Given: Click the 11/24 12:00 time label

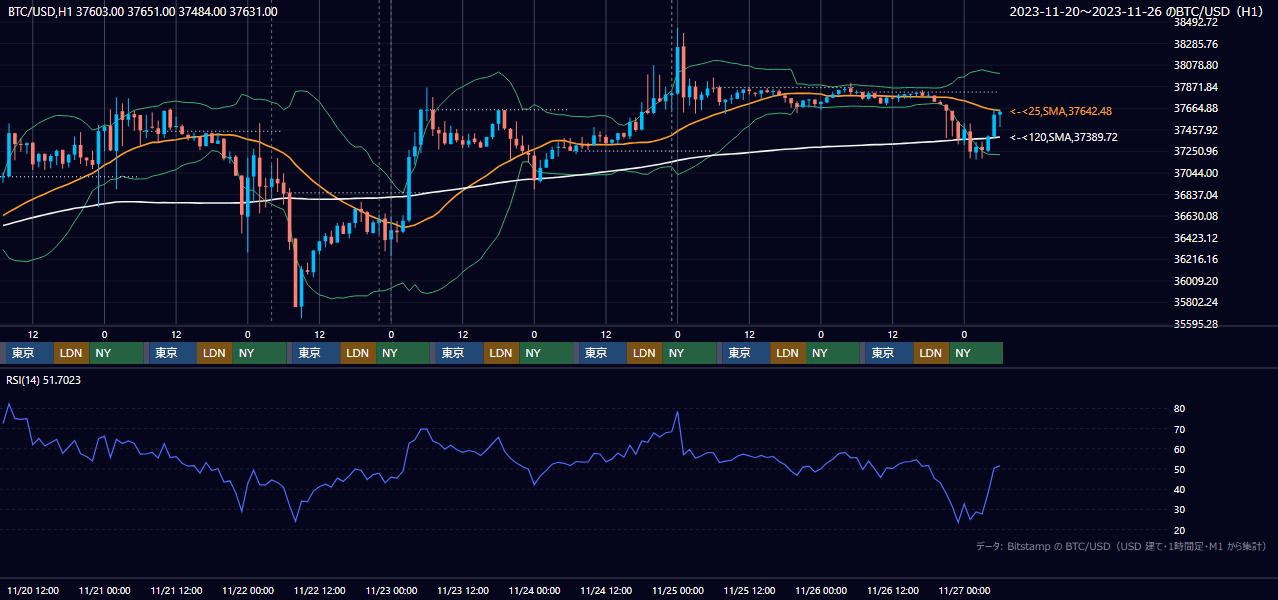Looking at the screenshot, I should point(606,590).
